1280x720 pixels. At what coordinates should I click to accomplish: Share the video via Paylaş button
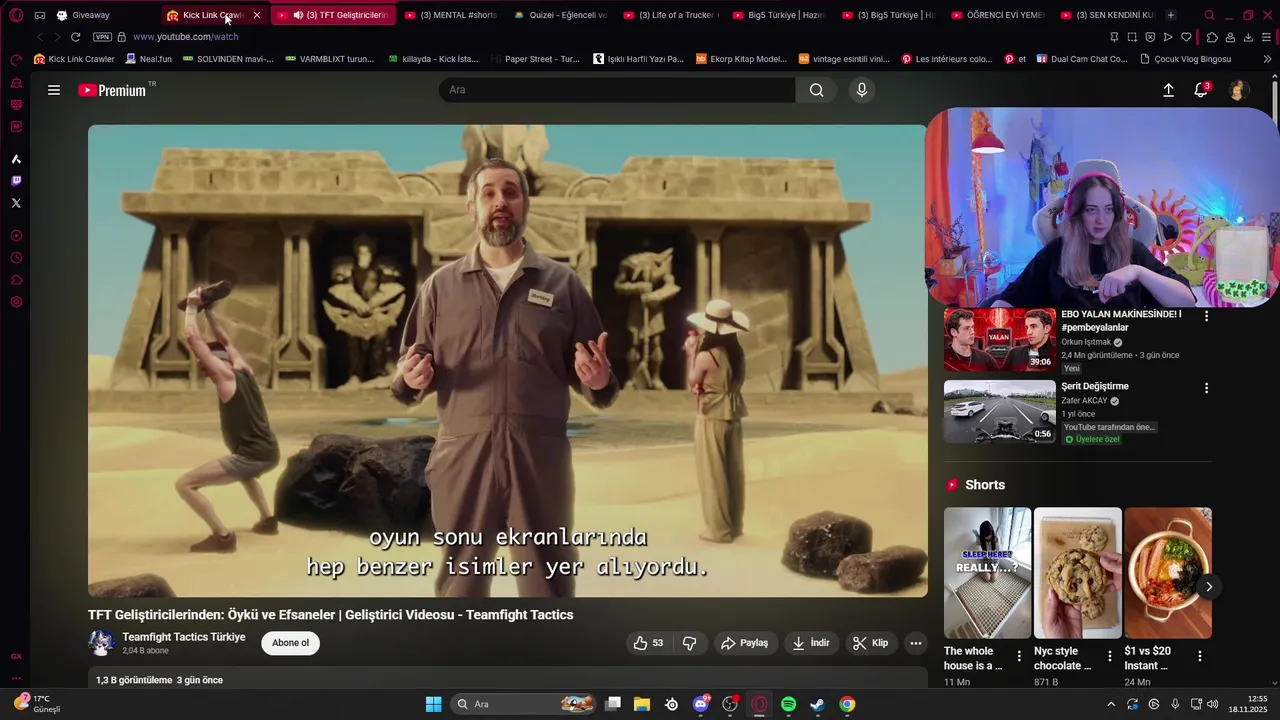point(745,643)
